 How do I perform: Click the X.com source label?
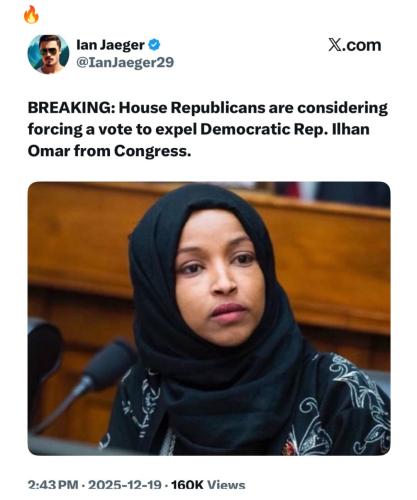point(355,45)
